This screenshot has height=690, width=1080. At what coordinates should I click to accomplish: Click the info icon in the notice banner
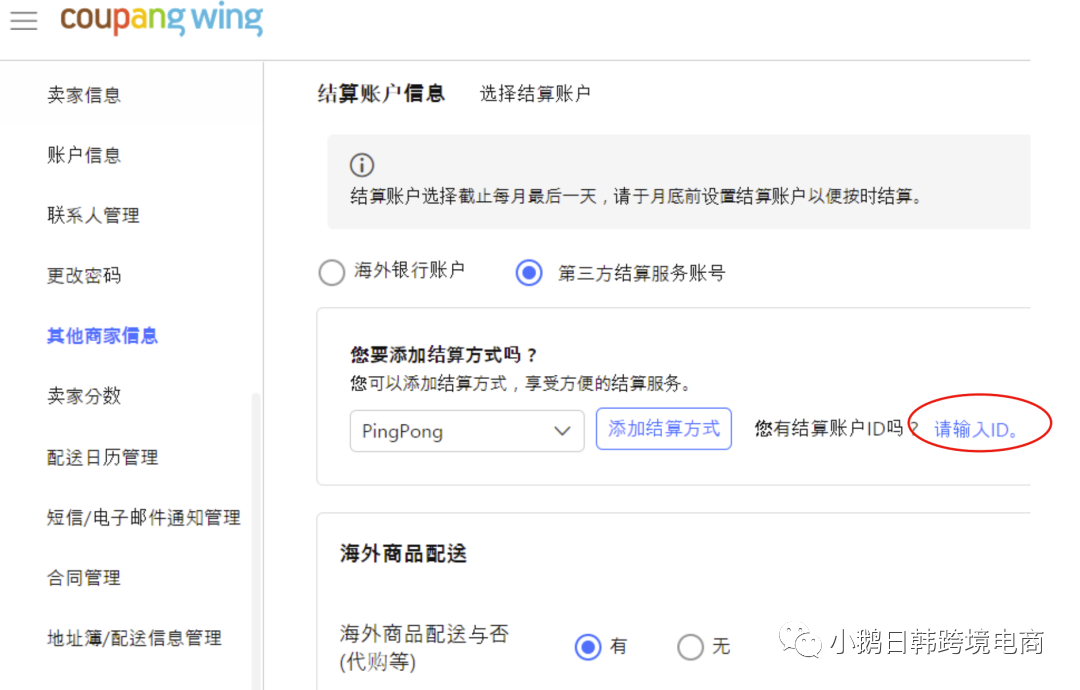[x=362, y=165]
